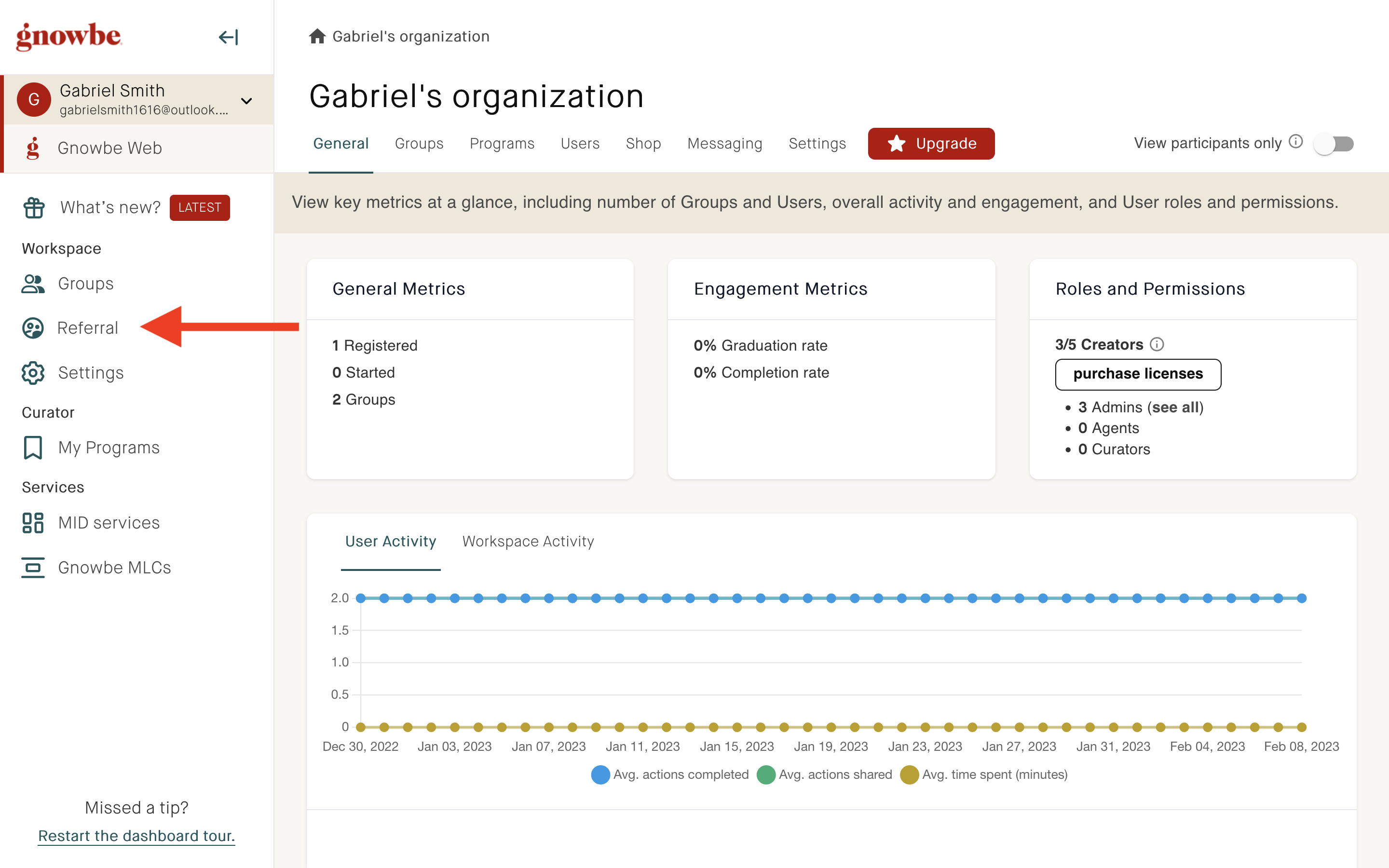1389x868 pixels.
Task: Click Restart the dashboard tour link
Action: [136, 836]
